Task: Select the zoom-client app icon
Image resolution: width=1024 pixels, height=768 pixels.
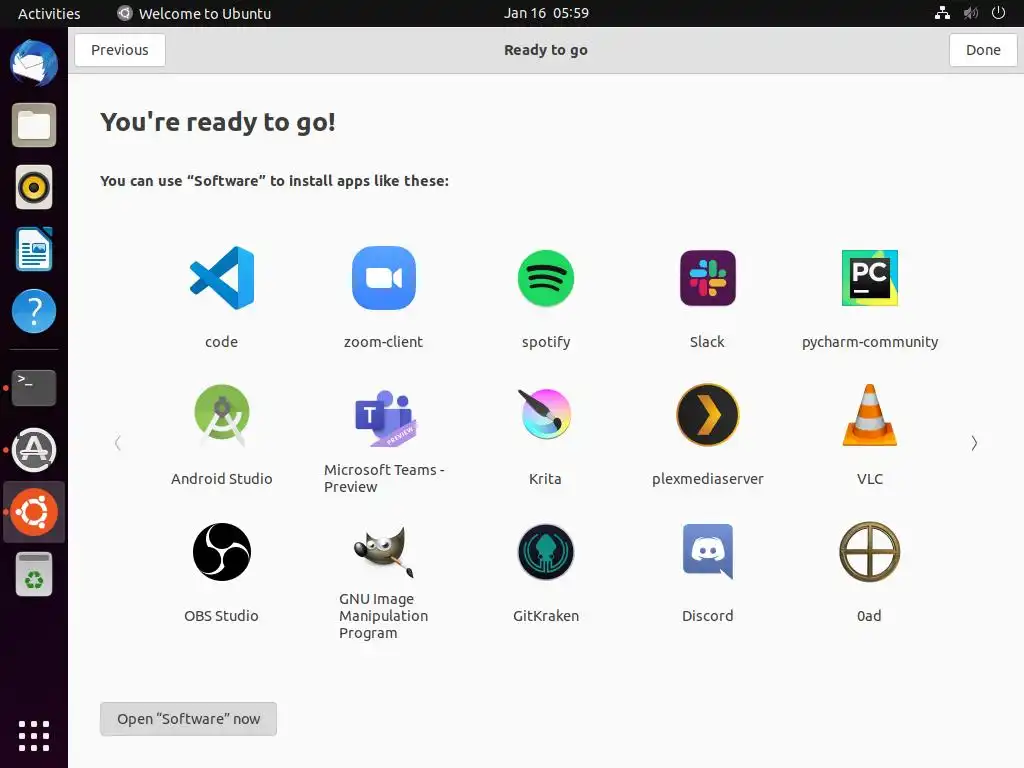Action: click(x=383, y=278)
